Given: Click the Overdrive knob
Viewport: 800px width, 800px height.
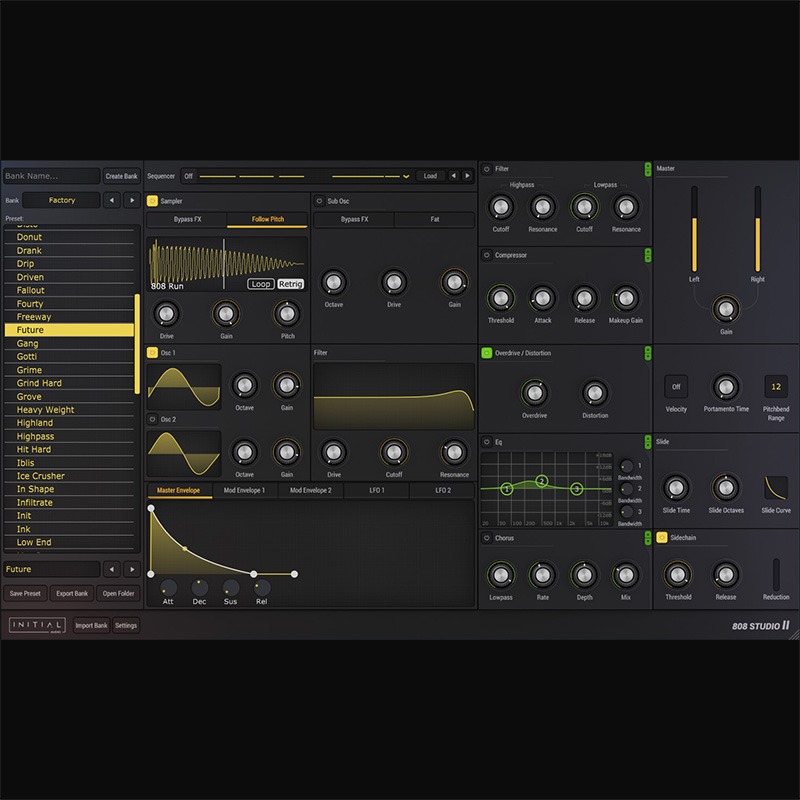Looking at the screenshot, I should click(534, 393).
